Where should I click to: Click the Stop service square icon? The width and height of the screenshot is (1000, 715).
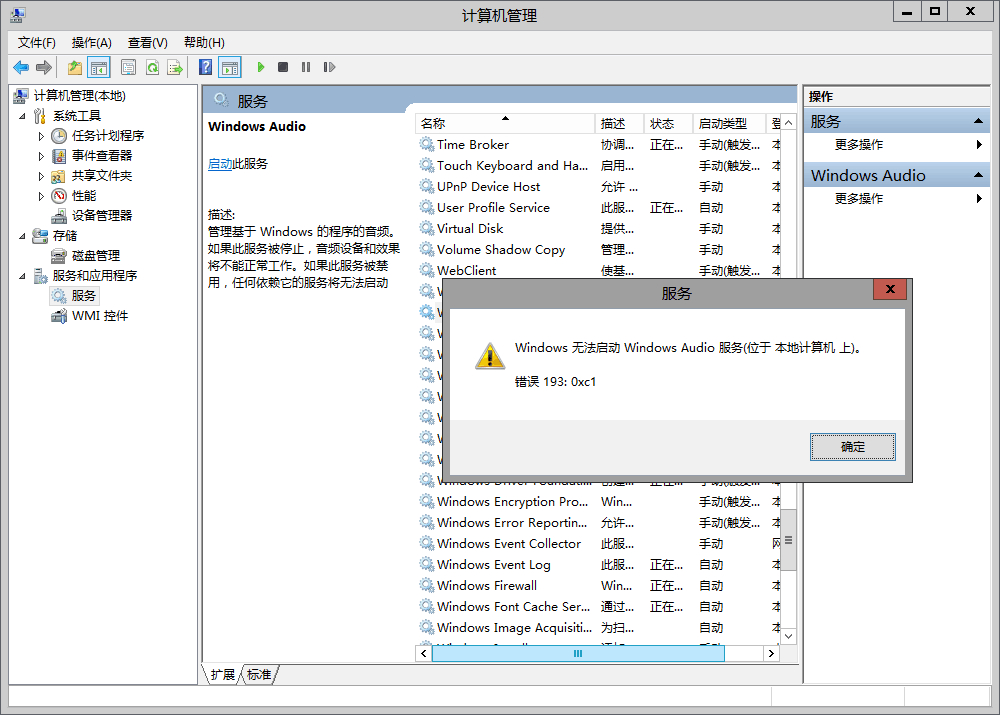pyautogui.click(x=283, y=67)
